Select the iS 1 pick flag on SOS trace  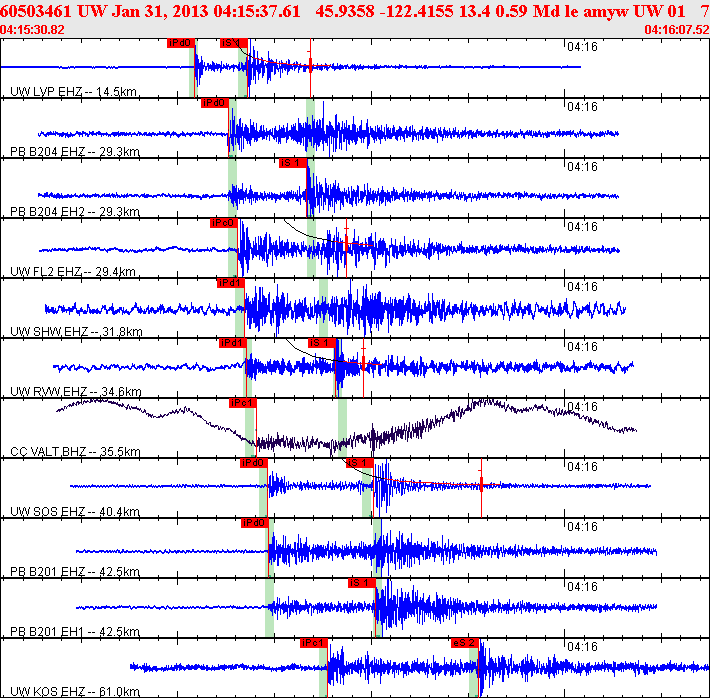pyautogui.click(x=360, y=463)
